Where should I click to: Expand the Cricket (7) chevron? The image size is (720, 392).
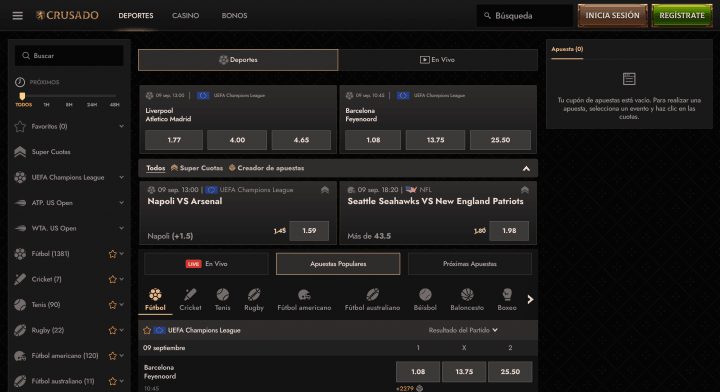(x=122, y=279)
